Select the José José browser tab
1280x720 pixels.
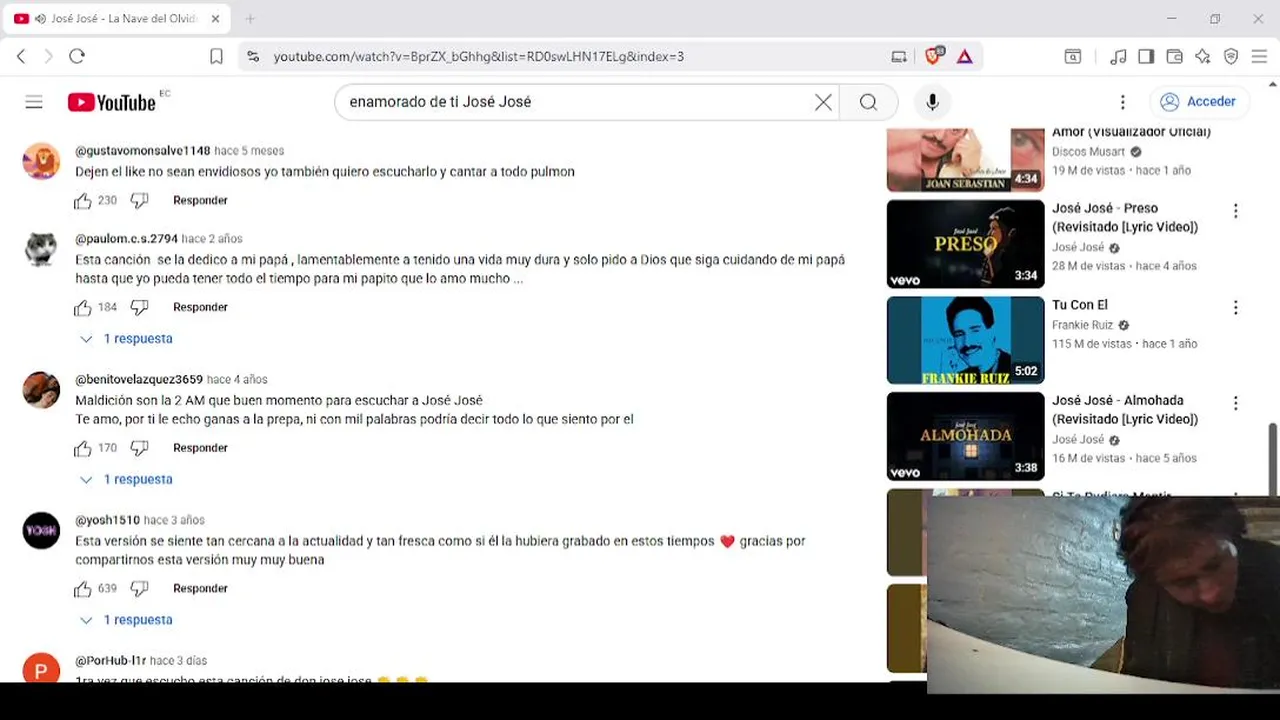[115, 19]
